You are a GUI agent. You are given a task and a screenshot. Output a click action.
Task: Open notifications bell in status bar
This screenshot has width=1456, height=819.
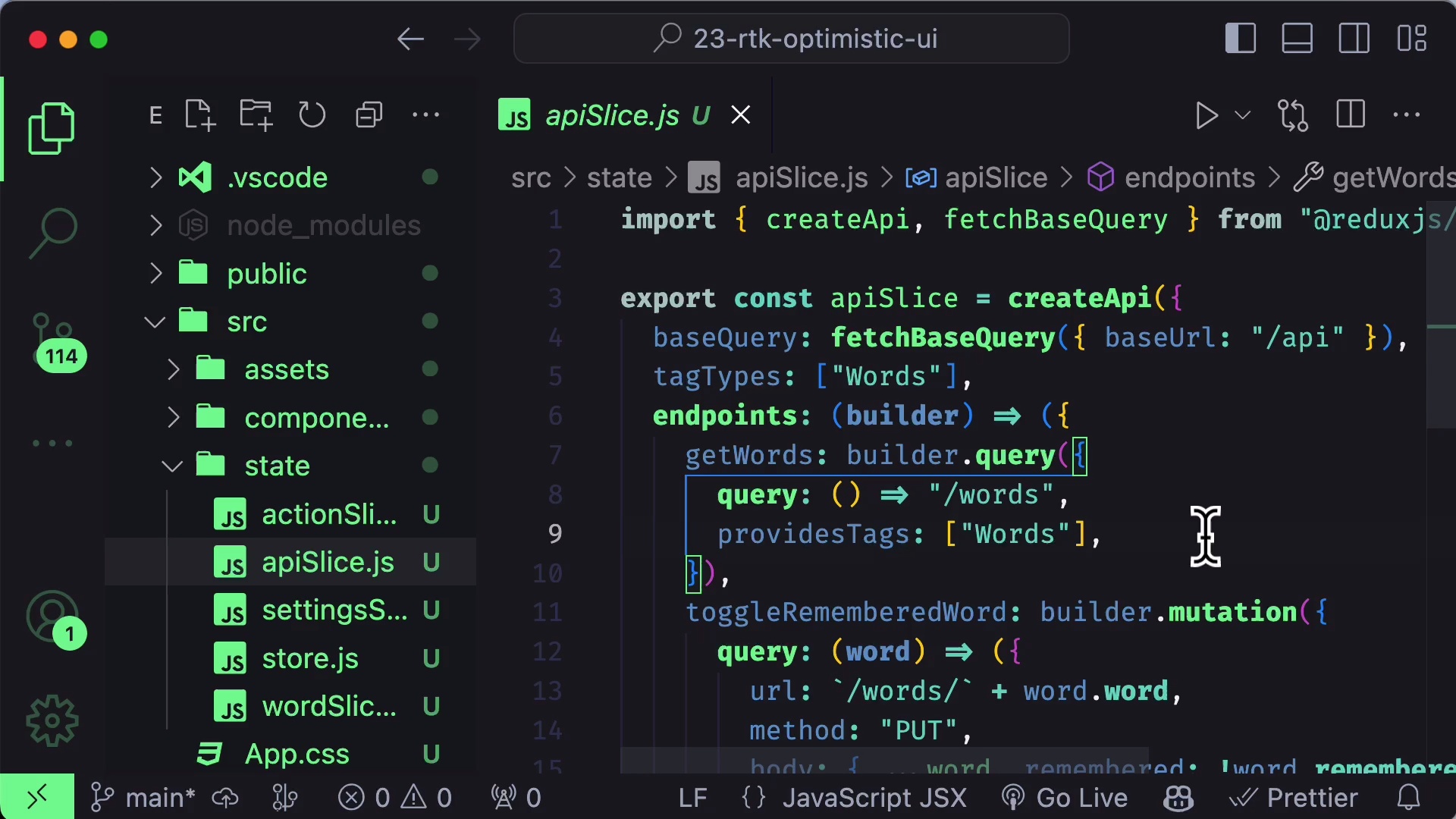coord(1409,798)
